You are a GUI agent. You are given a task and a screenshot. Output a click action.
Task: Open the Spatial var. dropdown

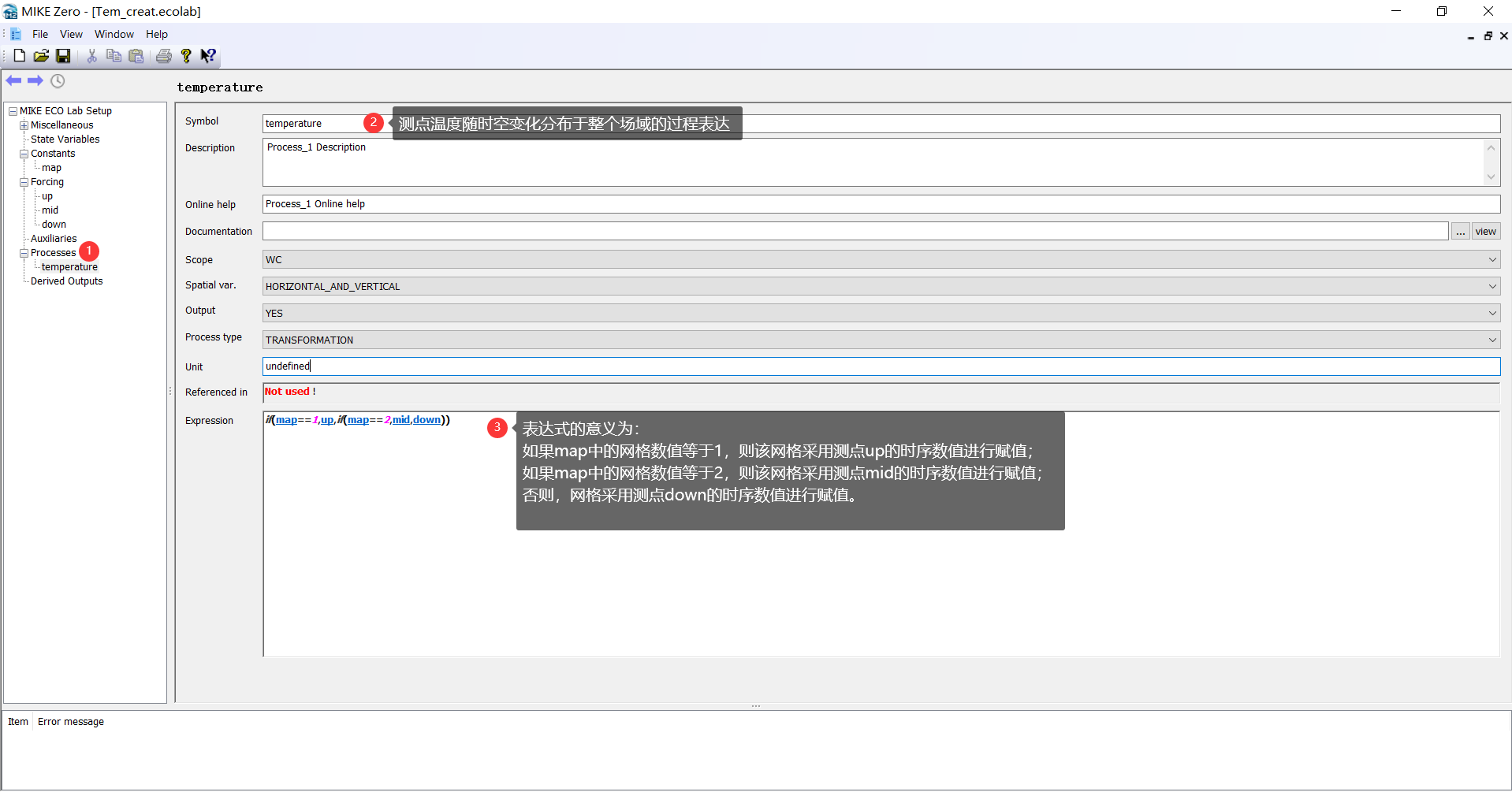(x=1492, y=286)
